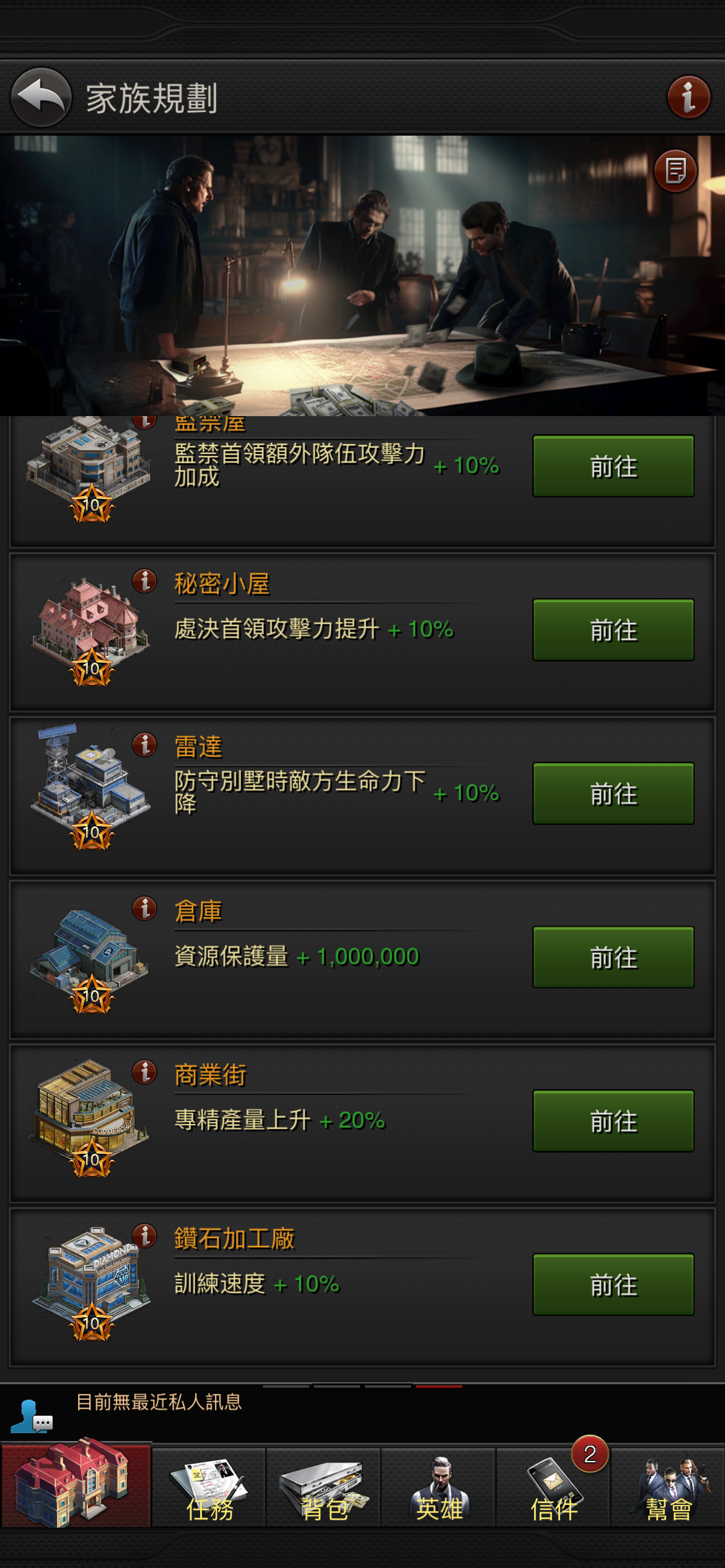
Task: Open the red info icon beside 家族規劃
Action: 688,97
